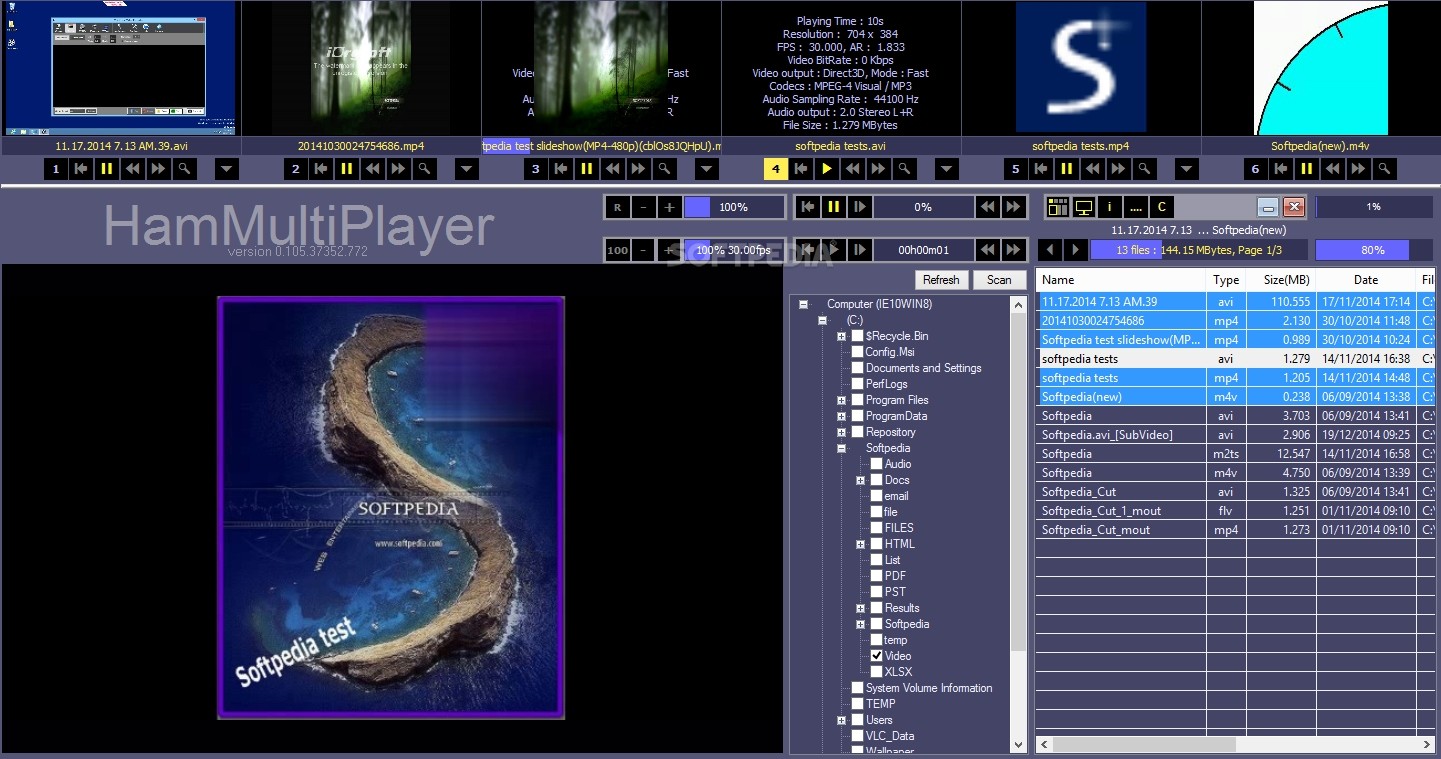Select the player 3 number button
This screenshot has height=759, width=1441.
536,169
